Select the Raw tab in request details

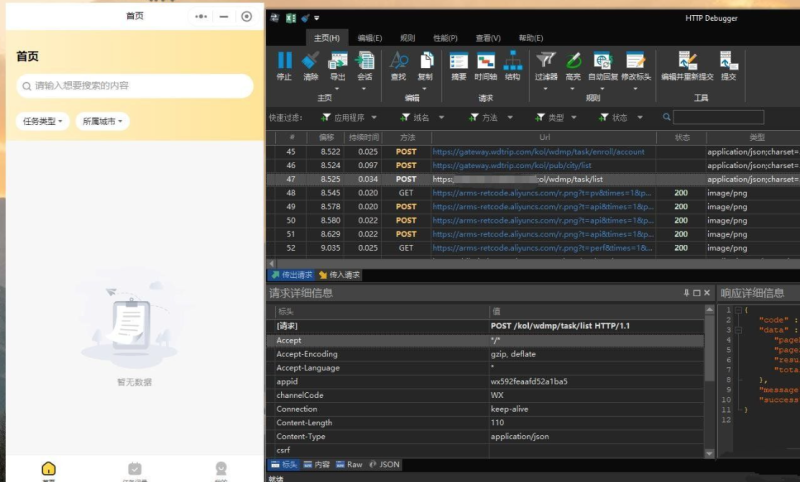point(349,465)
